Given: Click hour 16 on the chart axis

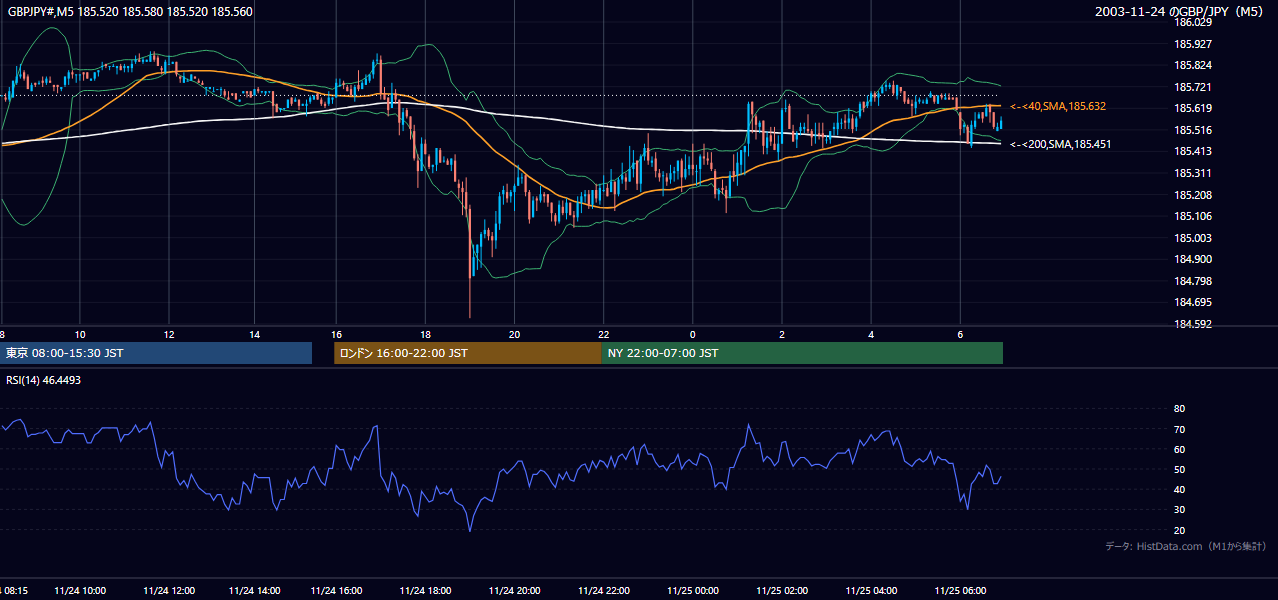Looking at the screenshot, I should pyautogui.click(x=337, y=334).
